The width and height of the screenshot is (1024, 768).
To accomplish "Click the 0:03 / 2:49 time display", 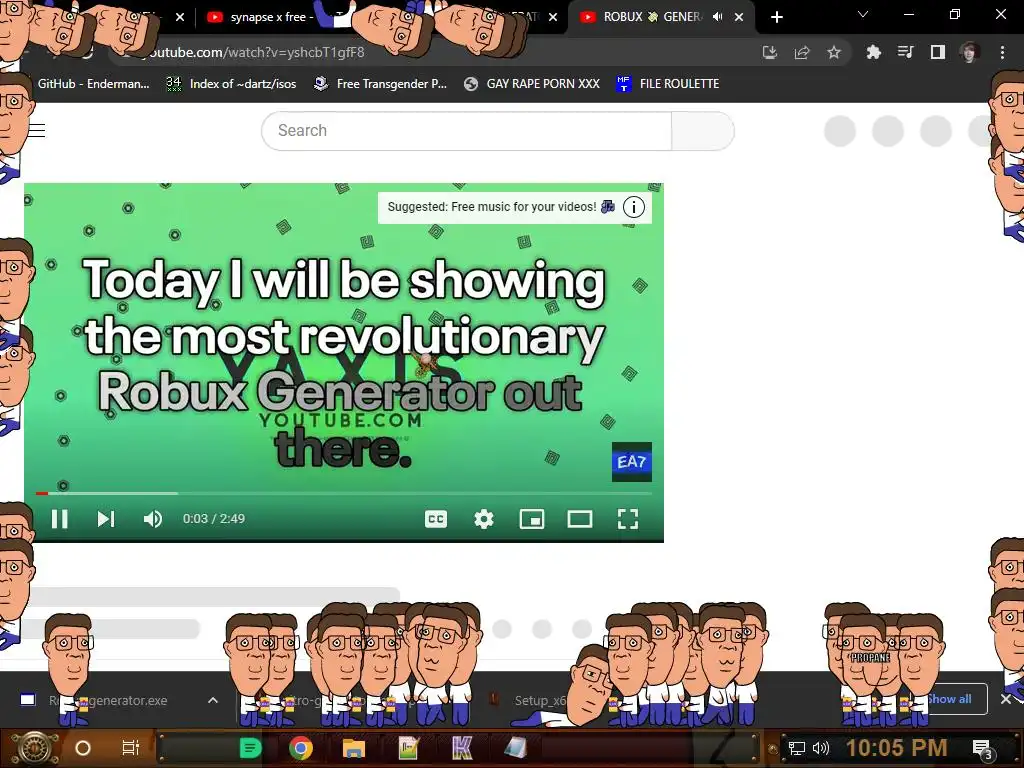I will 214,519.
